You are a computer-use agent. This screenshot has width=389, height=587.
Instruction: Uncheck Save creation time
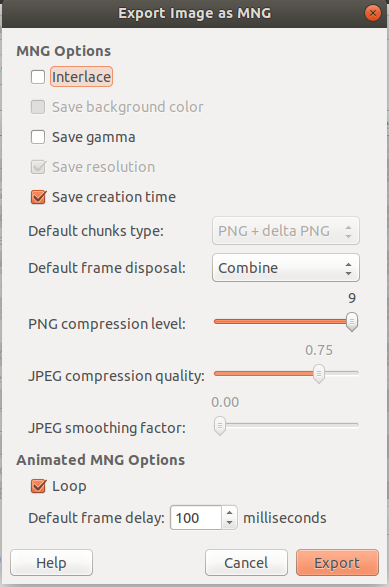click(38, 197)
